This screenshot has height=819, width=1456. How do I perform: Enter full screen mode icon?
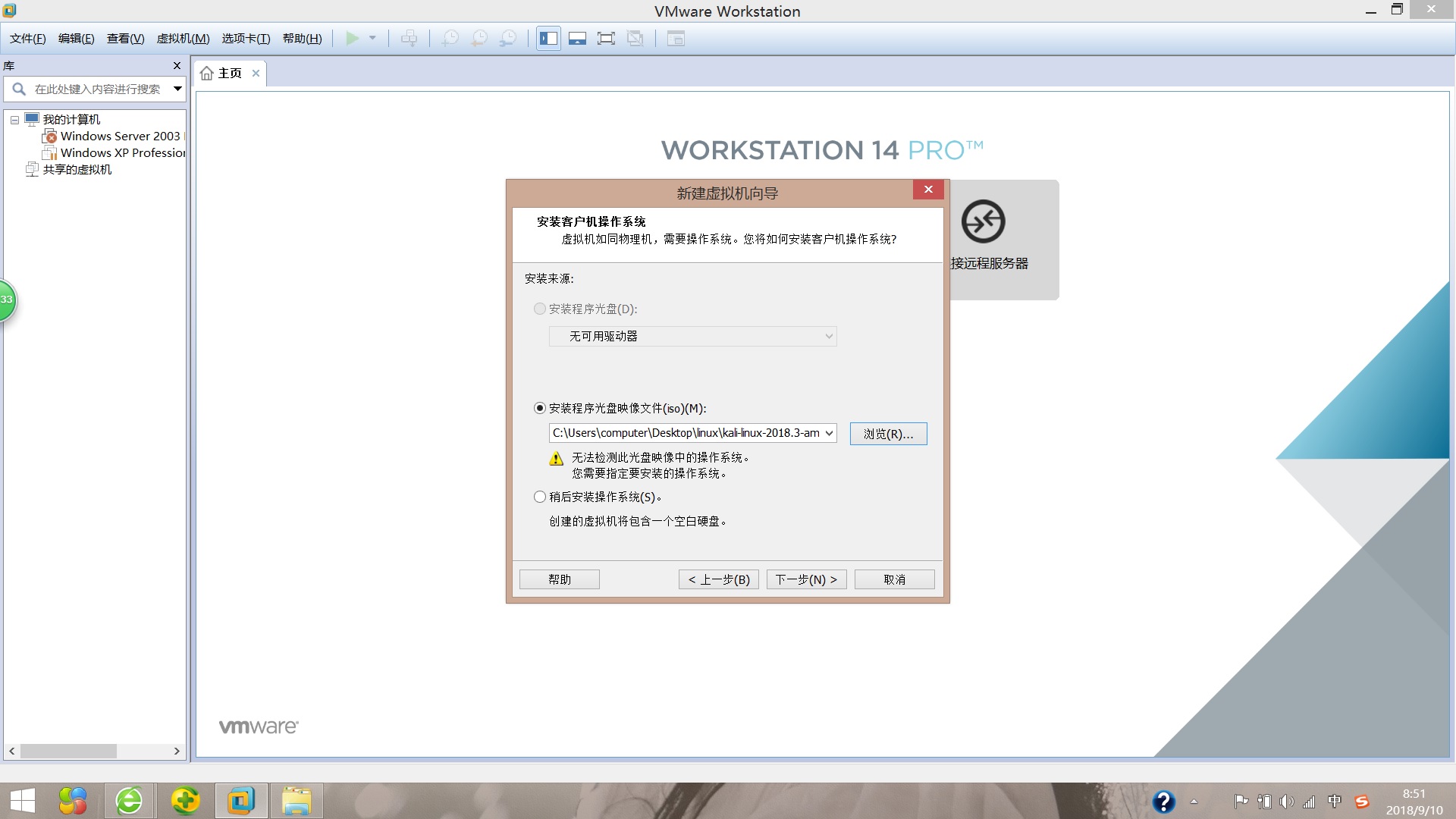[606, 38]
